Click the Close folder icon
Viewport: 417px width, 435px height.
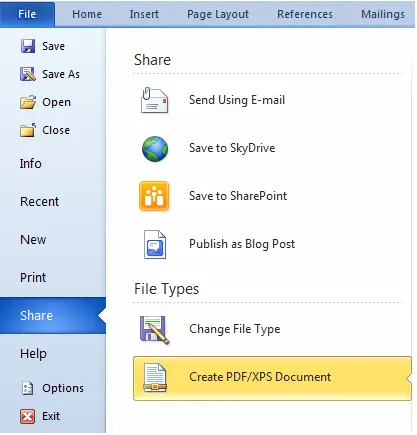coord(28,130)
